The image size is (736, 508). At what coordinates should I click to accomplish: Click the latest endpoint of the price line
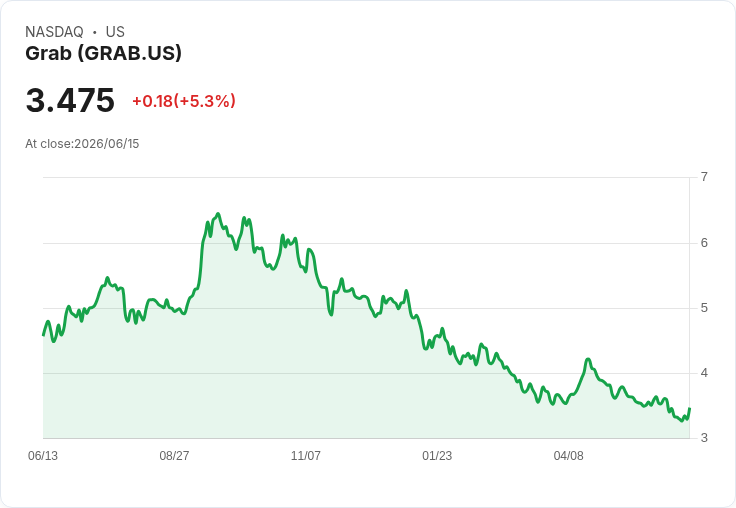click(x=690, y=409)
